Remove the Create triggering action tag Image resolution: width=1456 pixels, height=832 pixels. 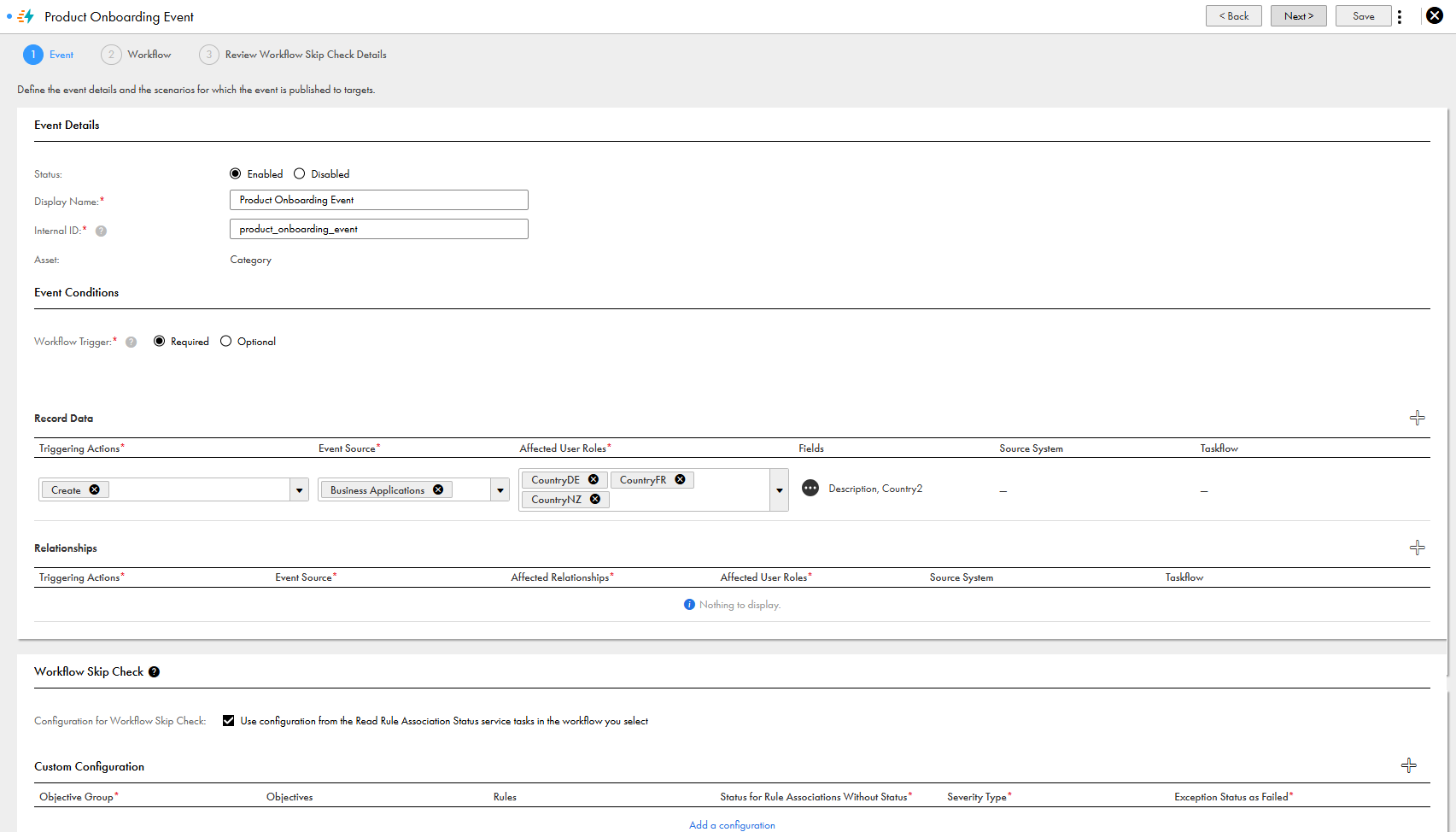point(95,489)
